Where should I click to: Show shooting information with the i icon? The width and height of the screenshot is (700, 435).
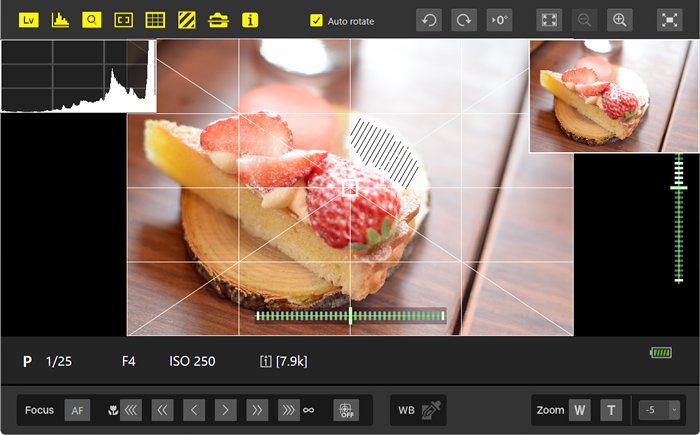click(250, 20)
